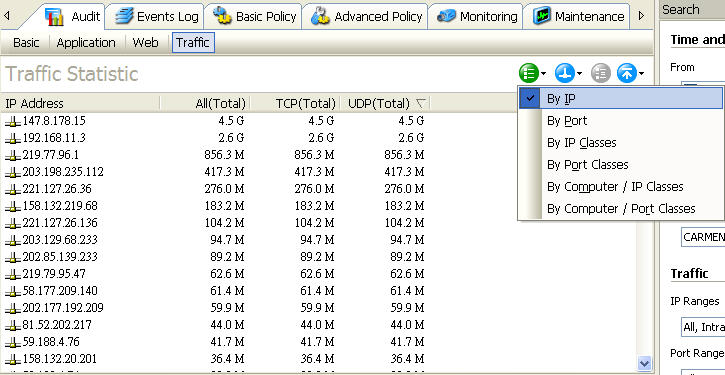Open the Maintenance tab
The image size is (725, 375).
(x=578, y=17)
